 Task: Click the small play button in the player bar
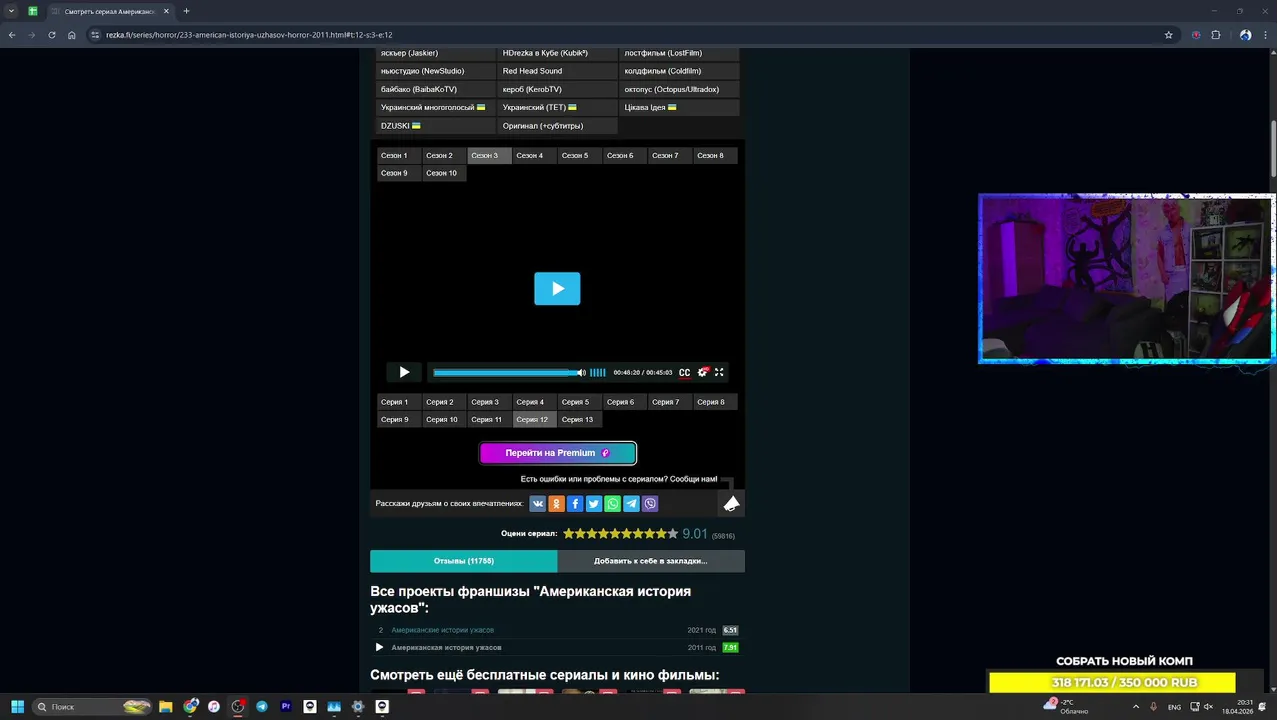pos(404,372)
